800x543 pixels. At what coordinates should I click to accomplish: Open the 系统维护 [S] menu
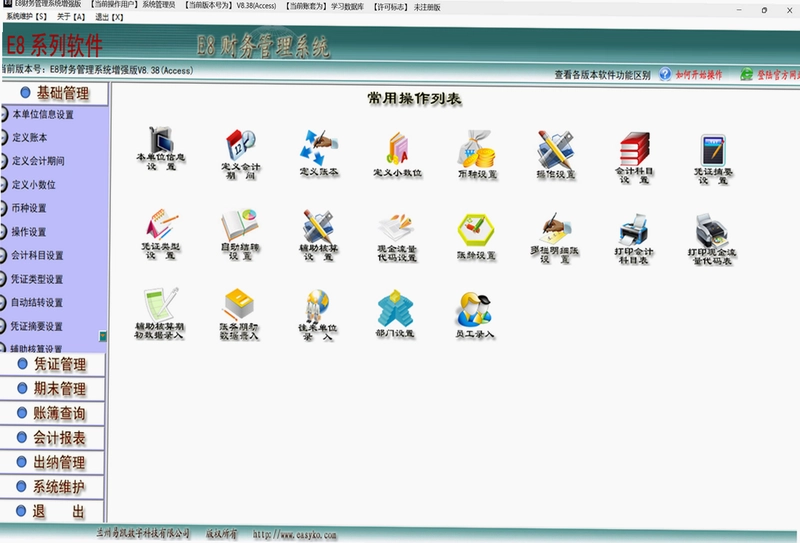[27, 17]
